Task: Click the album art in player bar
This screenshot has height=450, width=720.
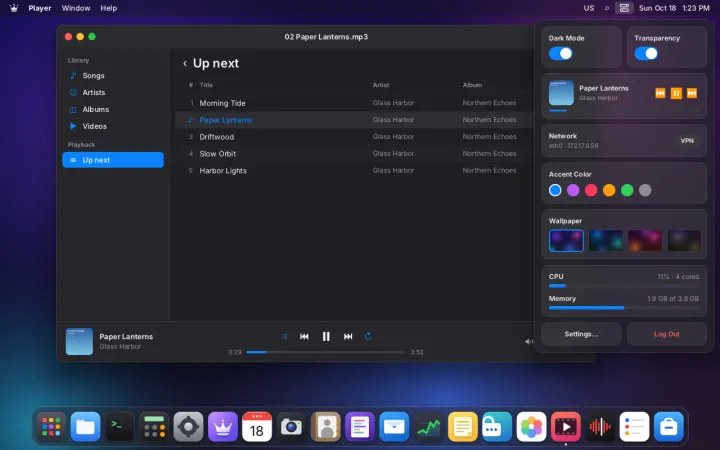Action: click(79, 341)
